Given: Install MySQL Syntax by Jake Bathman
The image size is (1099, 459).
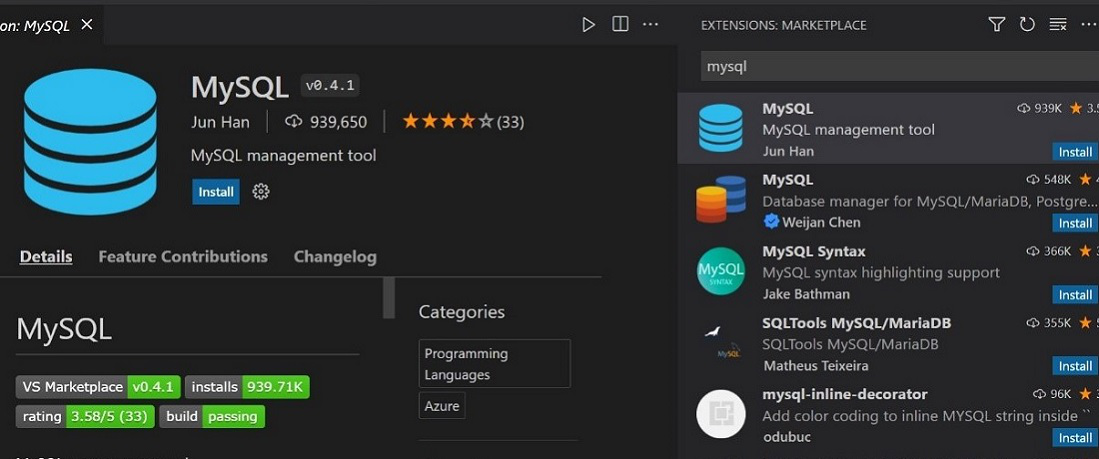Looking at the screenshot, I should pyautogui.click(x=1075, y=295).
